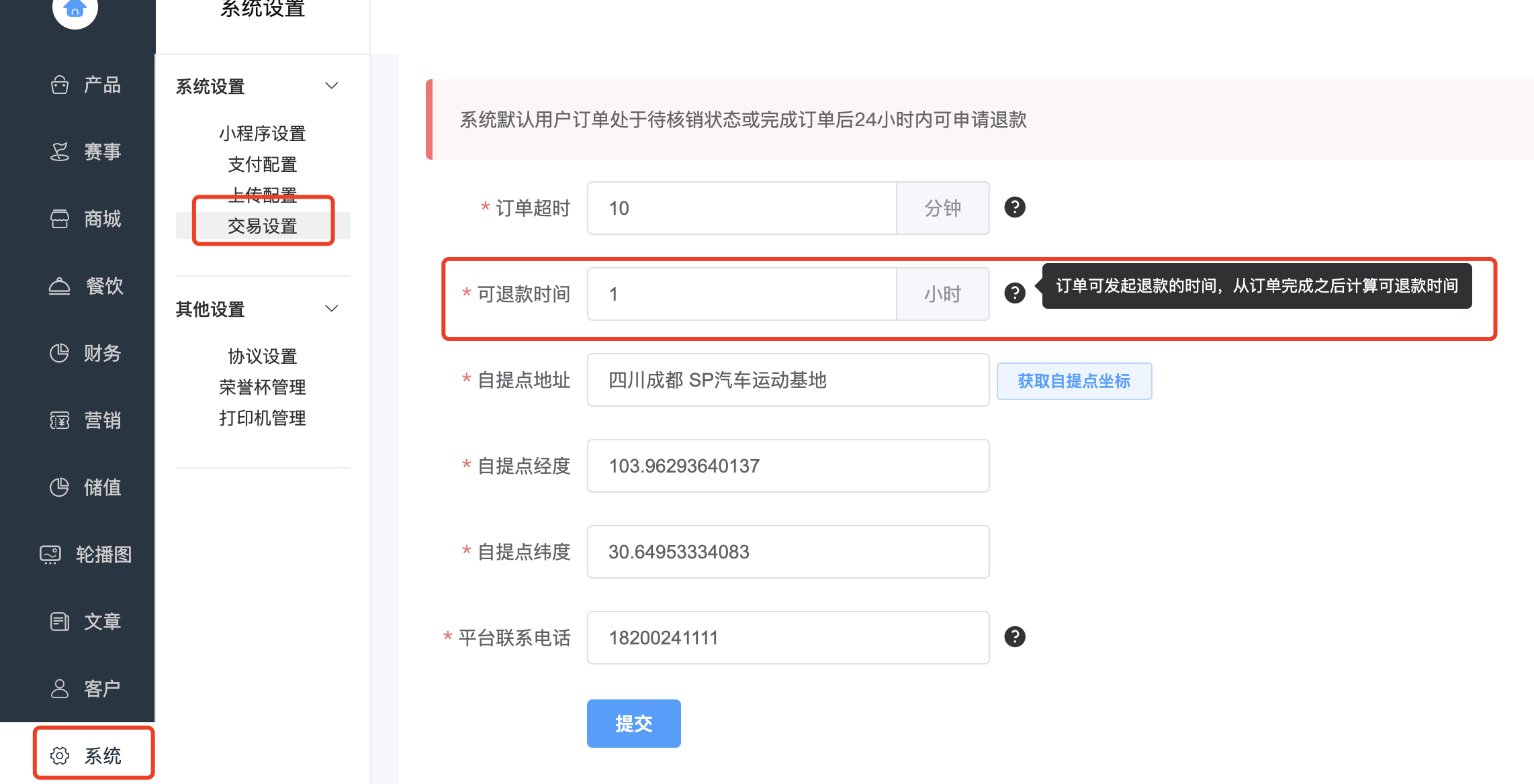Viewport: 1534px width, 784px height.
Task: Open the 商城 mall sidebar icon
Action: tap(60, 219)
